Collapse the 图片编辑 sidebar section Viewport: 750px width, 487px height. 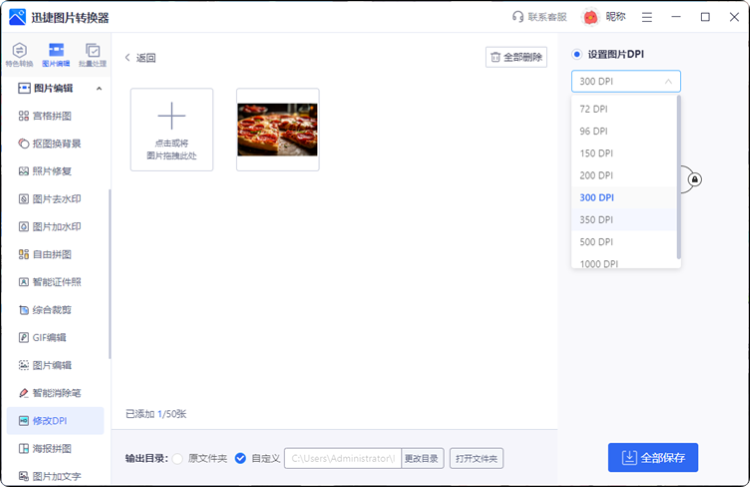point(99,89)
